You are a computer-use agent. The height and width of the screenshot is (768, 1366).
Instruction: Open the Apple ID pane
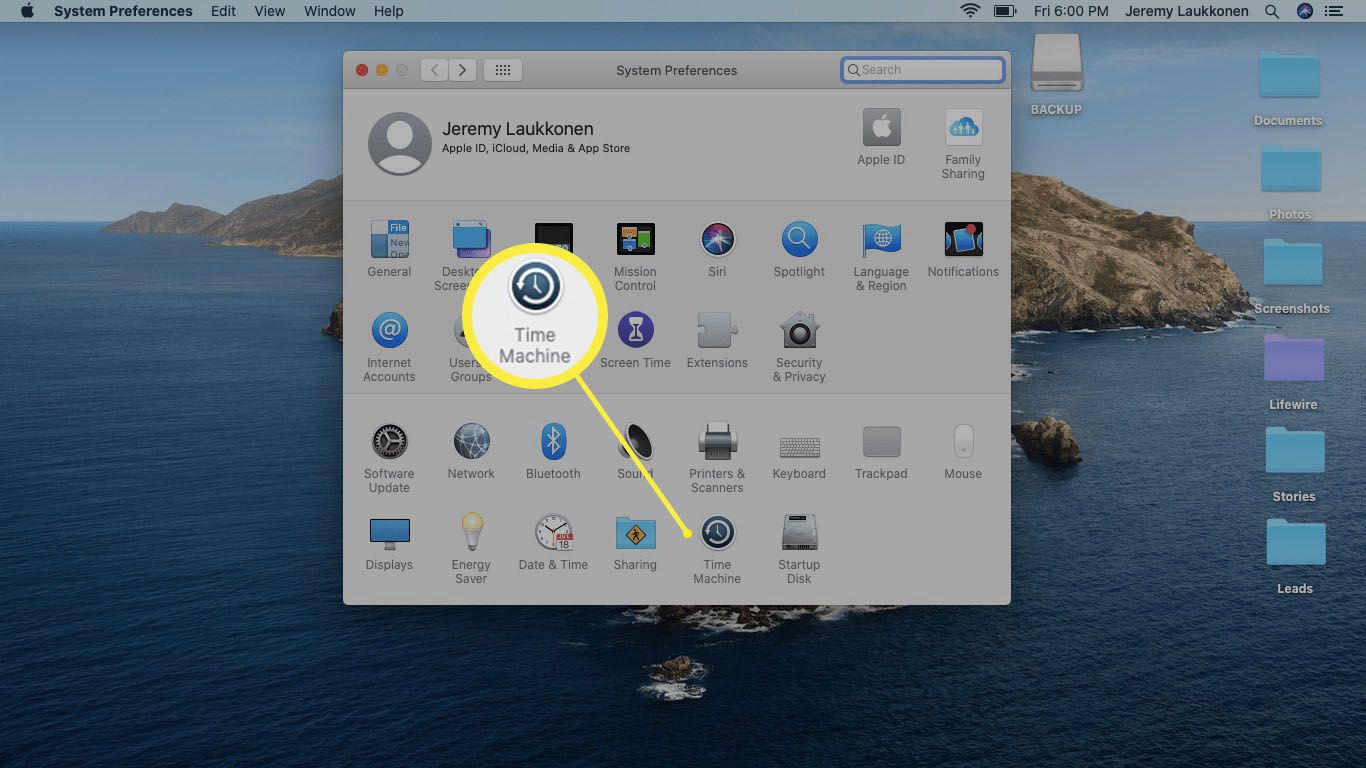pyautogui.click(x=881, y=128)
